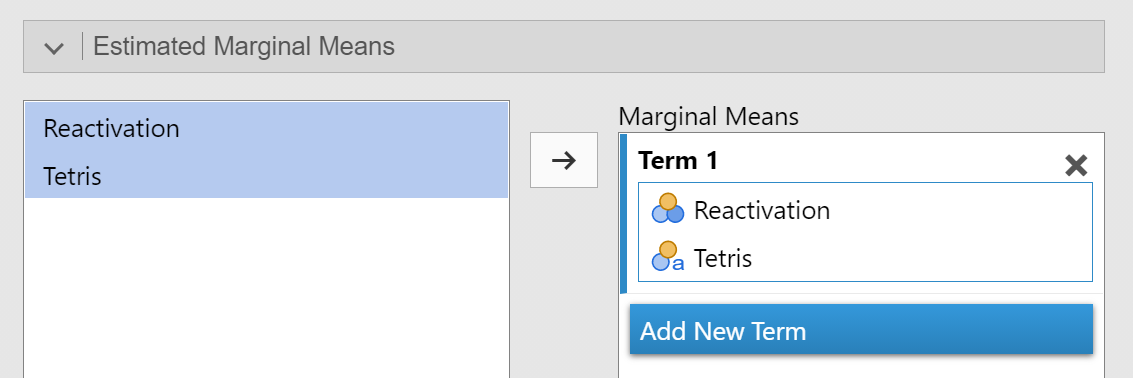Select the Term 1 heading

point(678,160)
